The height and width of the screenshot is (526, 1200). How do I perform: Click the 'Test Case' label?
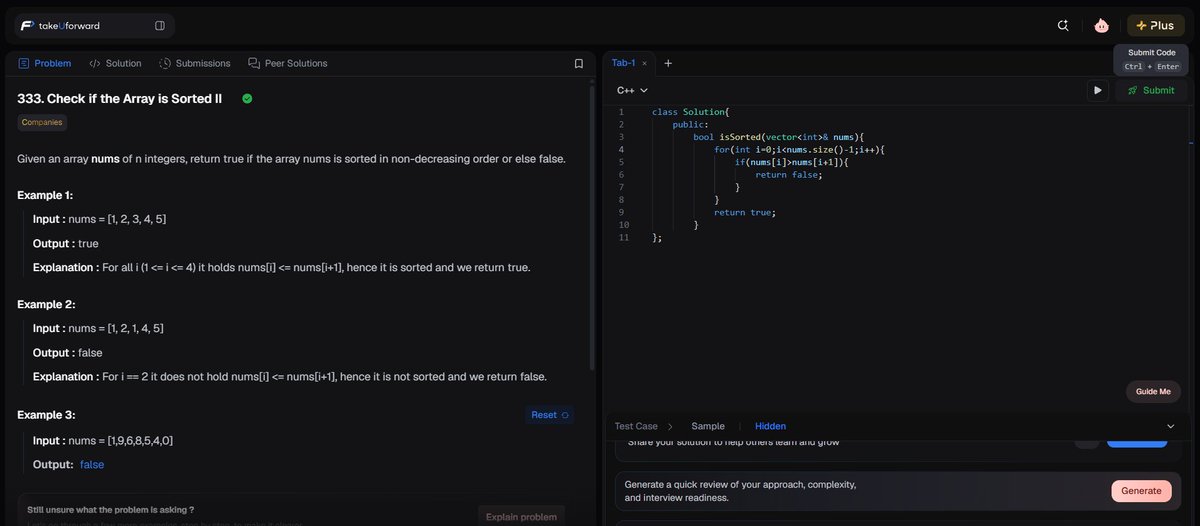(x=636, y=426)
